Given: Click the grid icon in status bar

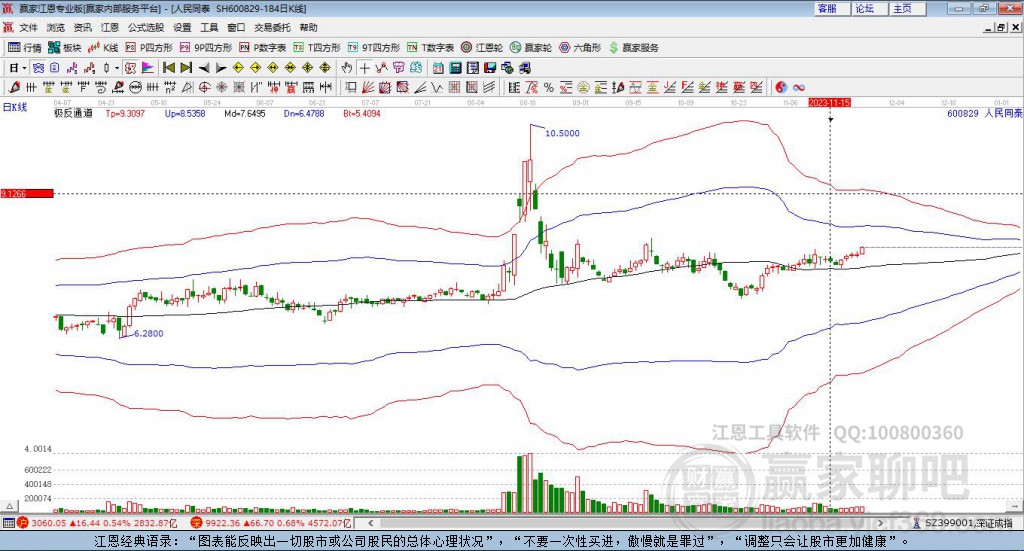Looking at the screenshot, I should click(x=8, y=523).
